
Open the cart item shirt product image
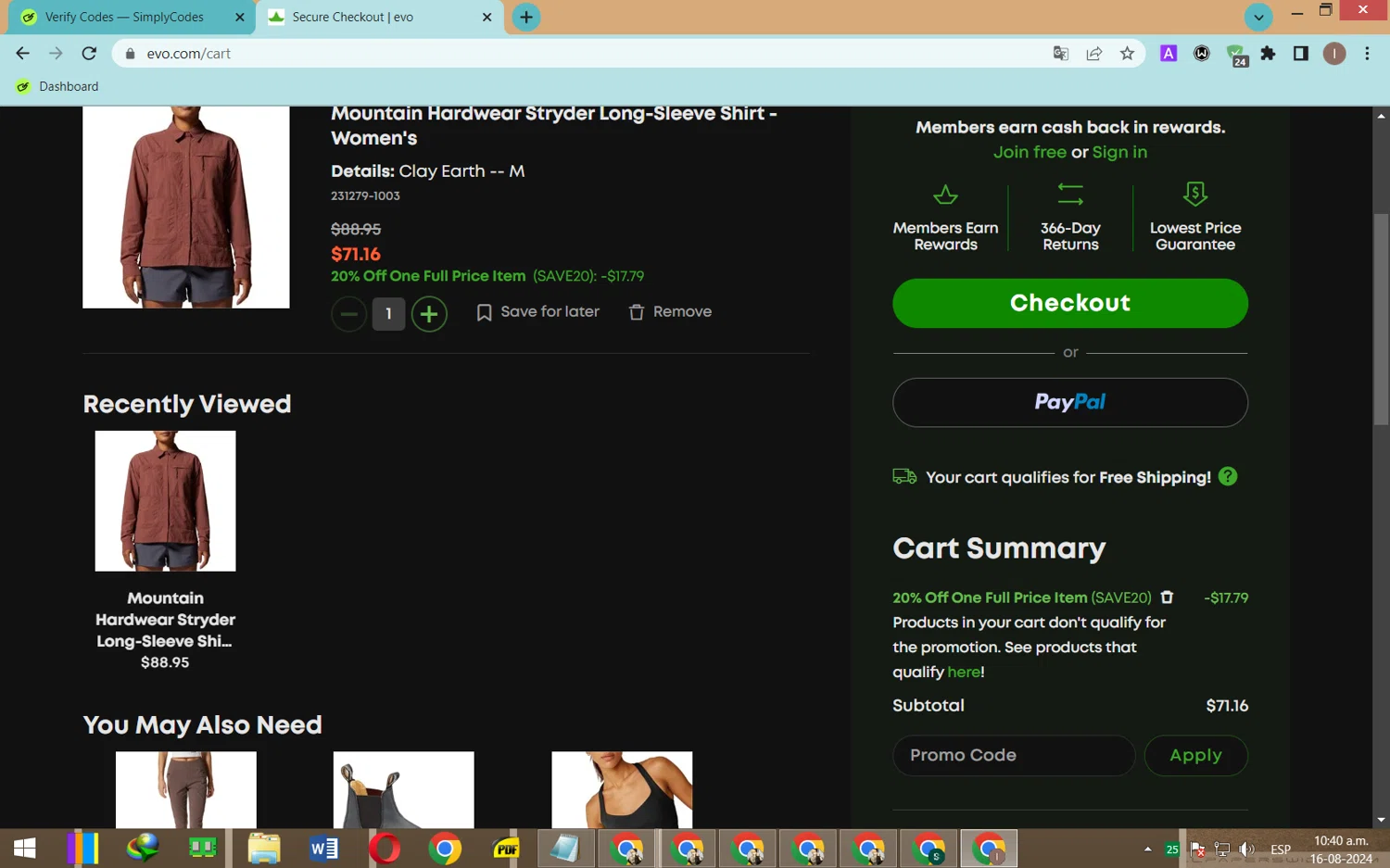point(186,207)
